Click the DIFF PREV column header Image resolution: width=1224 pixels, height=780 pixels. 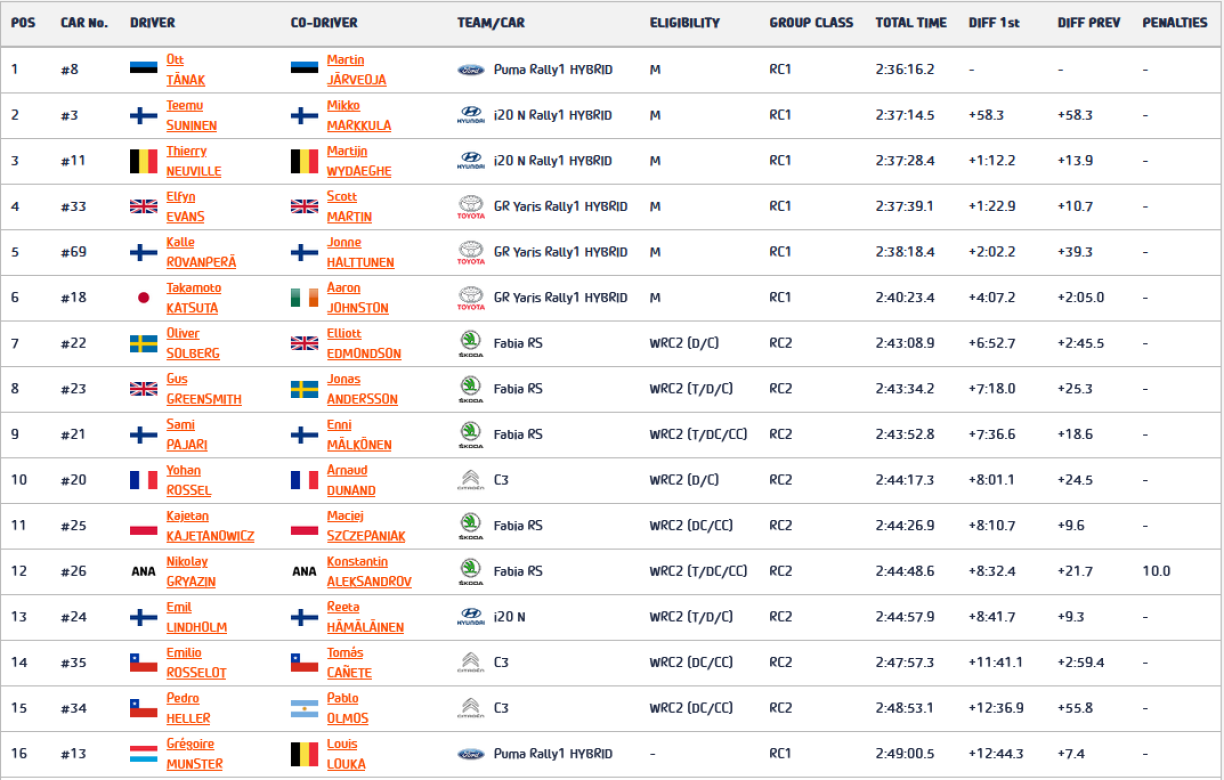[x=1088, y=23]
